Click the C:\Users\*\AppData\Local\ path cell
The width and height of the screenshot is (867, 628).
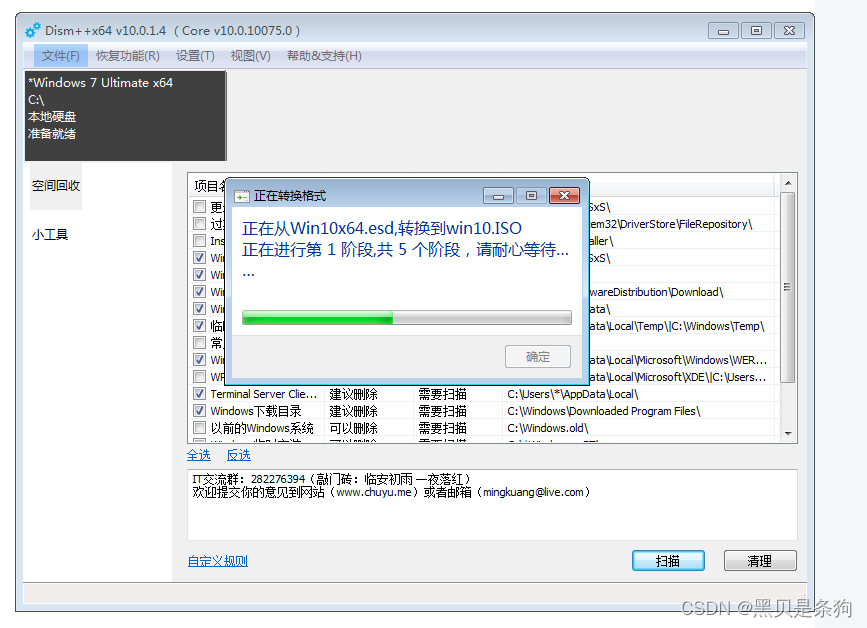pos(573,394)
